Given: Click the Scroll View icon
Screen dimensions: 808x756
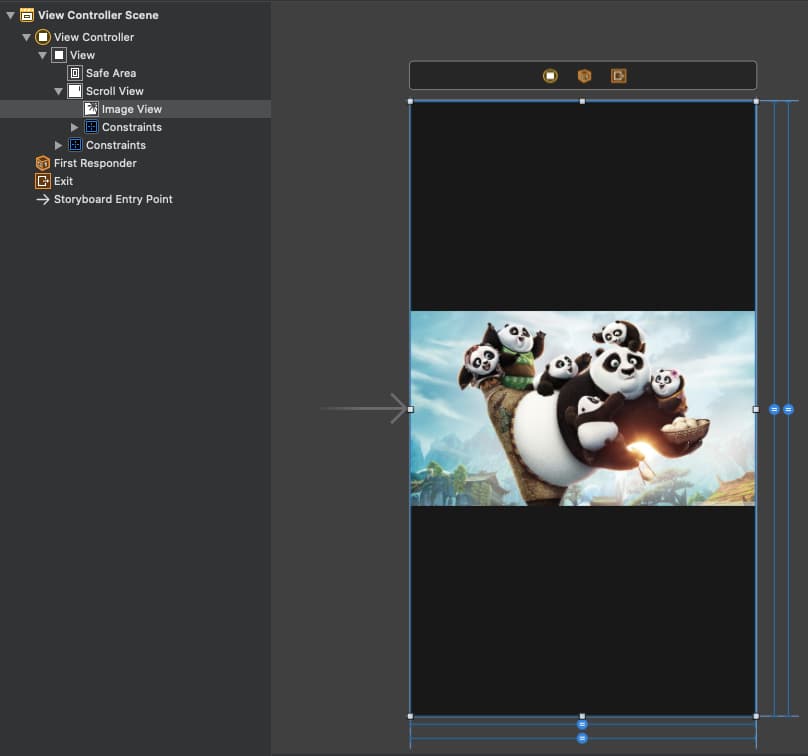Looking at the screenshot, I should pos(75,91).
